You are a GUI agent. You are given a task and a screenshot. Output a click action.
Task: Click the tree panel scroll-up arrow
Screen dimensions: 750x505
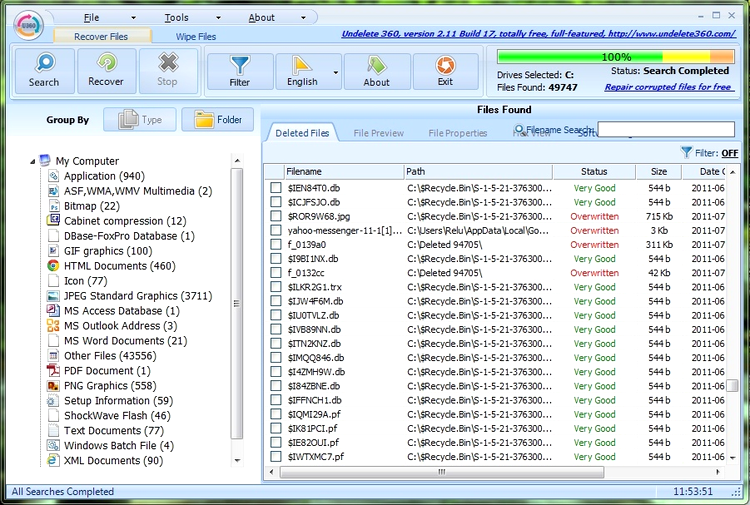coord(237,161)
